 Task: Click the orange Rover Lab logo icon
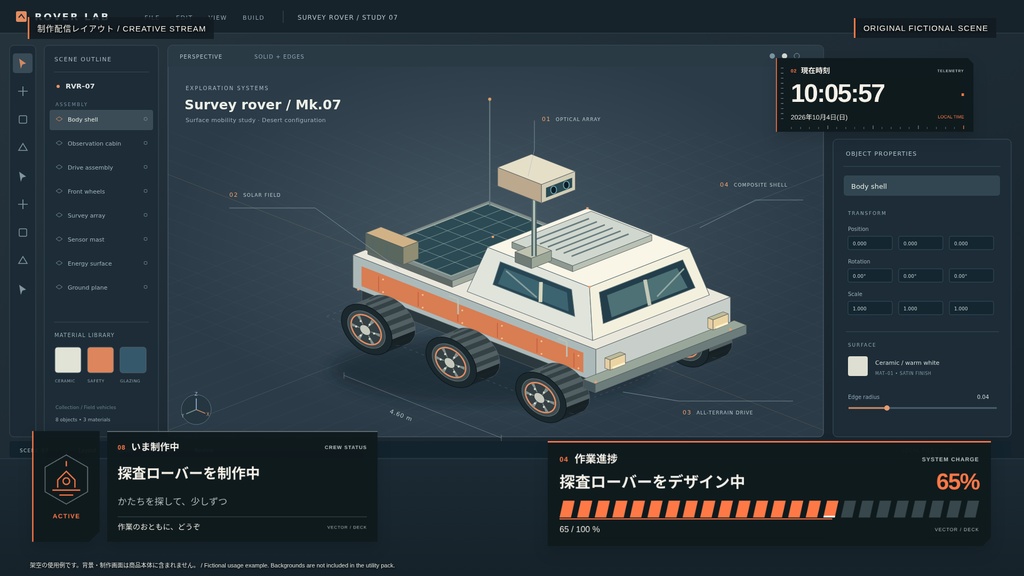click(22, 16)
